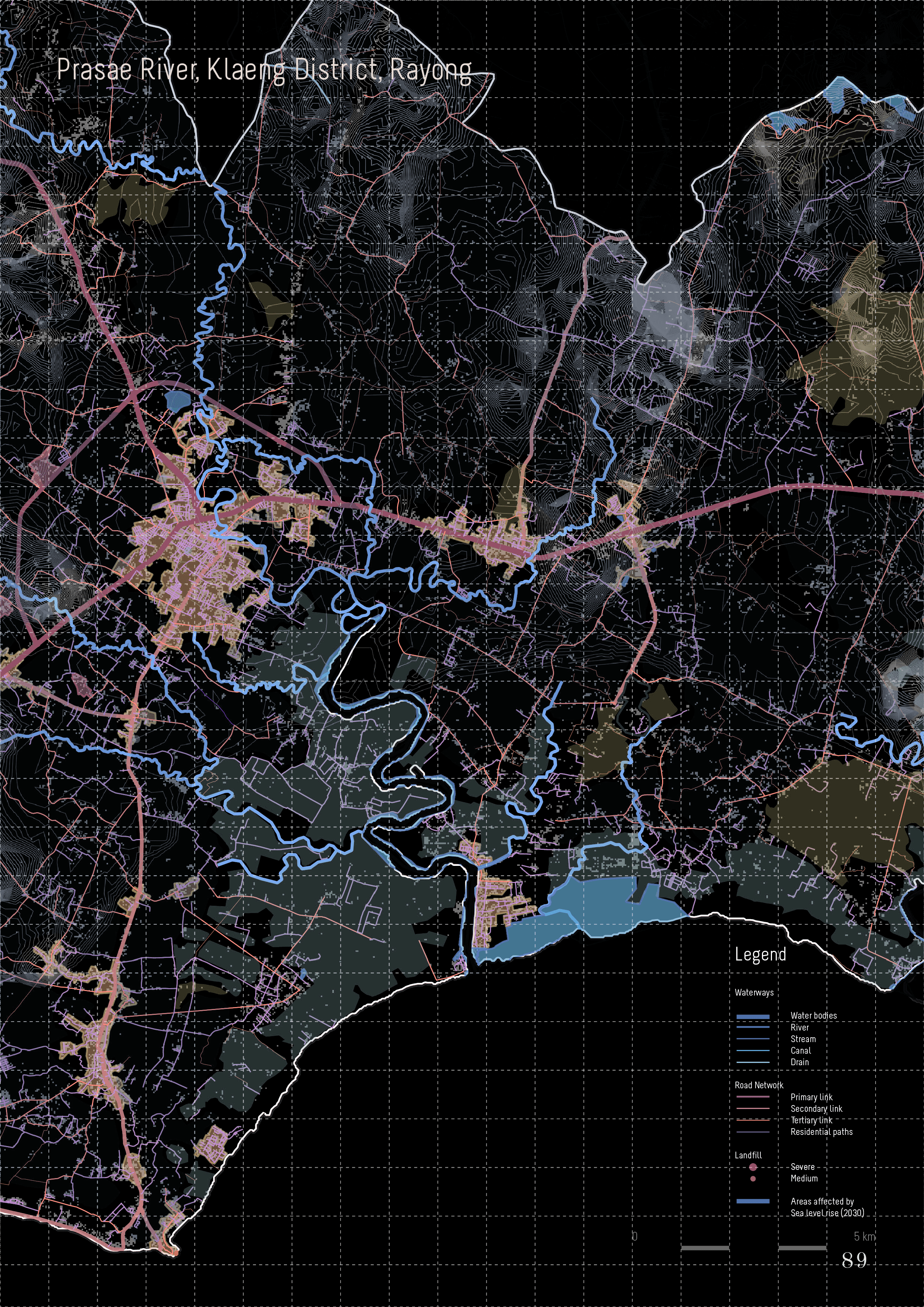
Task: Click the 'Drain' legend label
Action: click(x=799, y=1061)
